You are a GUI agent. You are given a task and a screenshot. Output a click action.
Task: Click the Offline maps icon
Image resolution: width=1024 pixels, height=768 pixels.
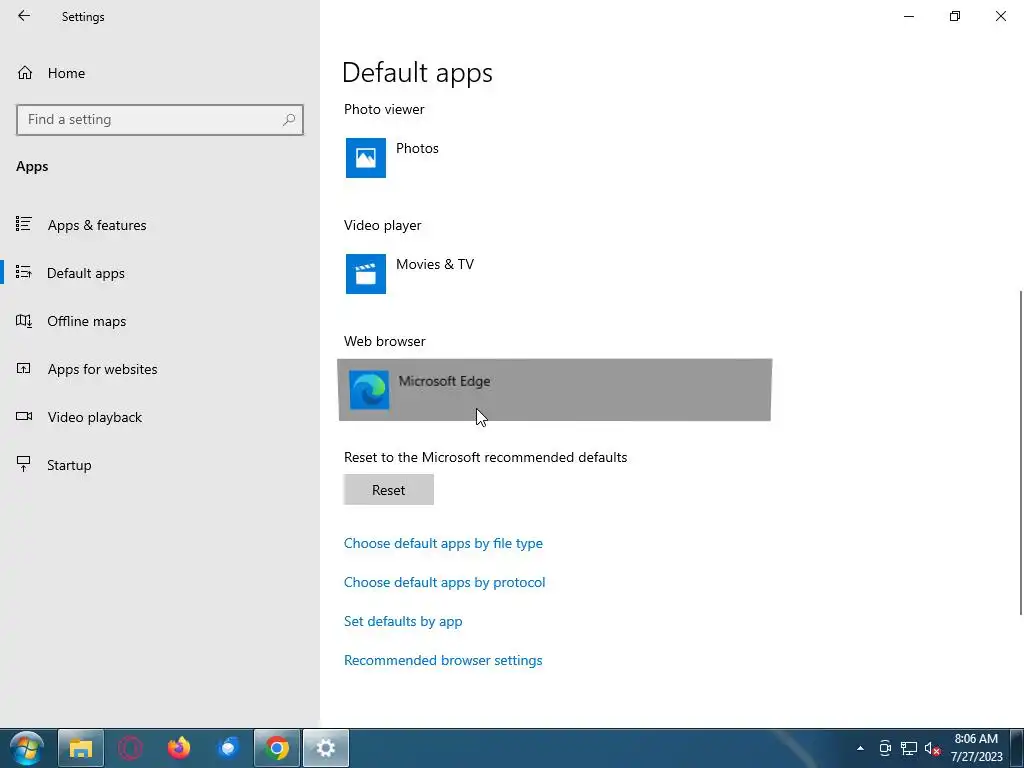24,321
